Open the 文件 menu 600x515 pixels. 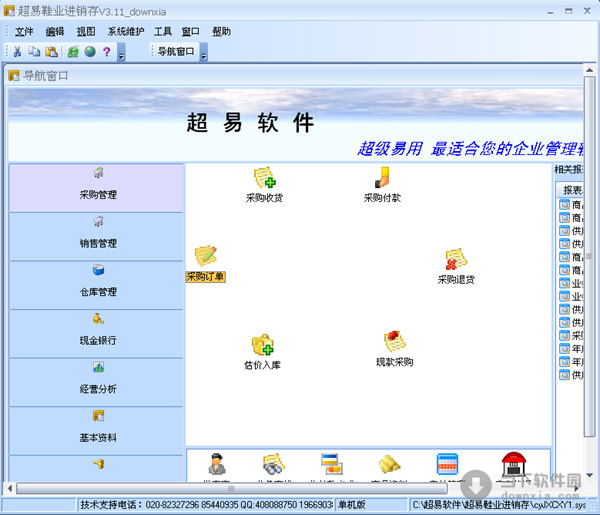(24, 32)
